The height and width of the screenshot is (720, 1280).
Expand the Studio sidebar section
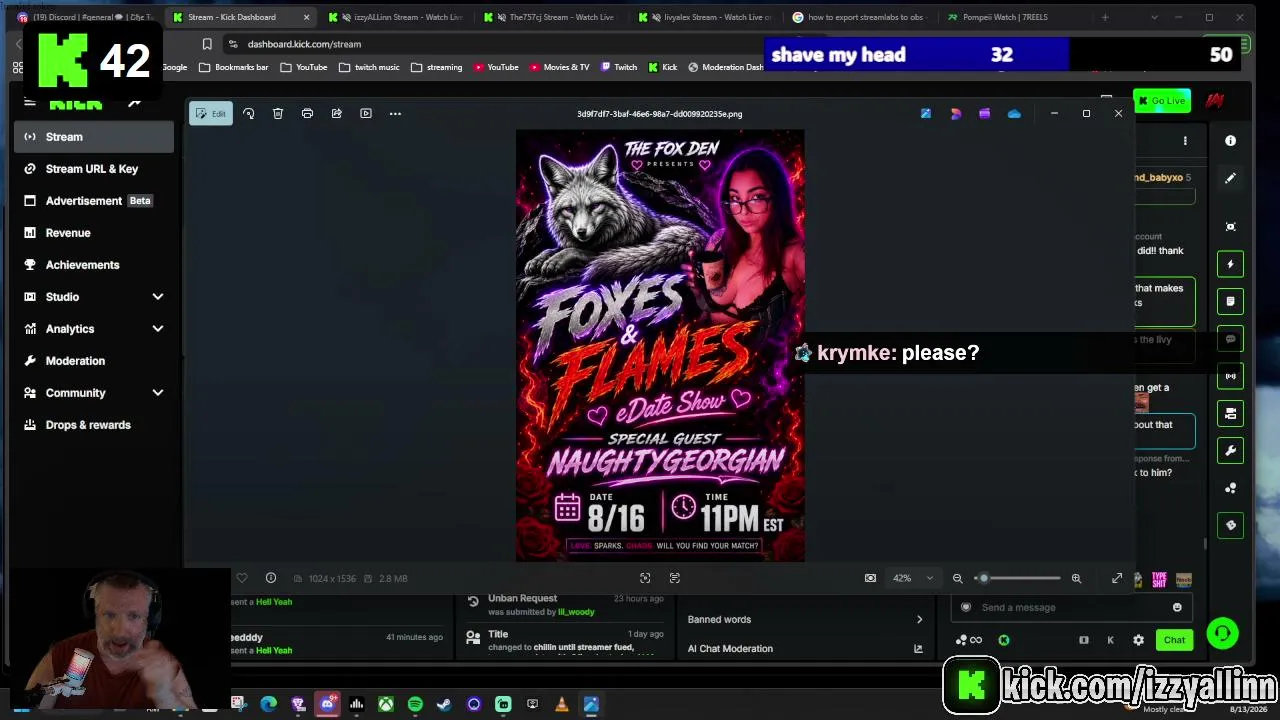pyautogui.click(x=94, y=297)
